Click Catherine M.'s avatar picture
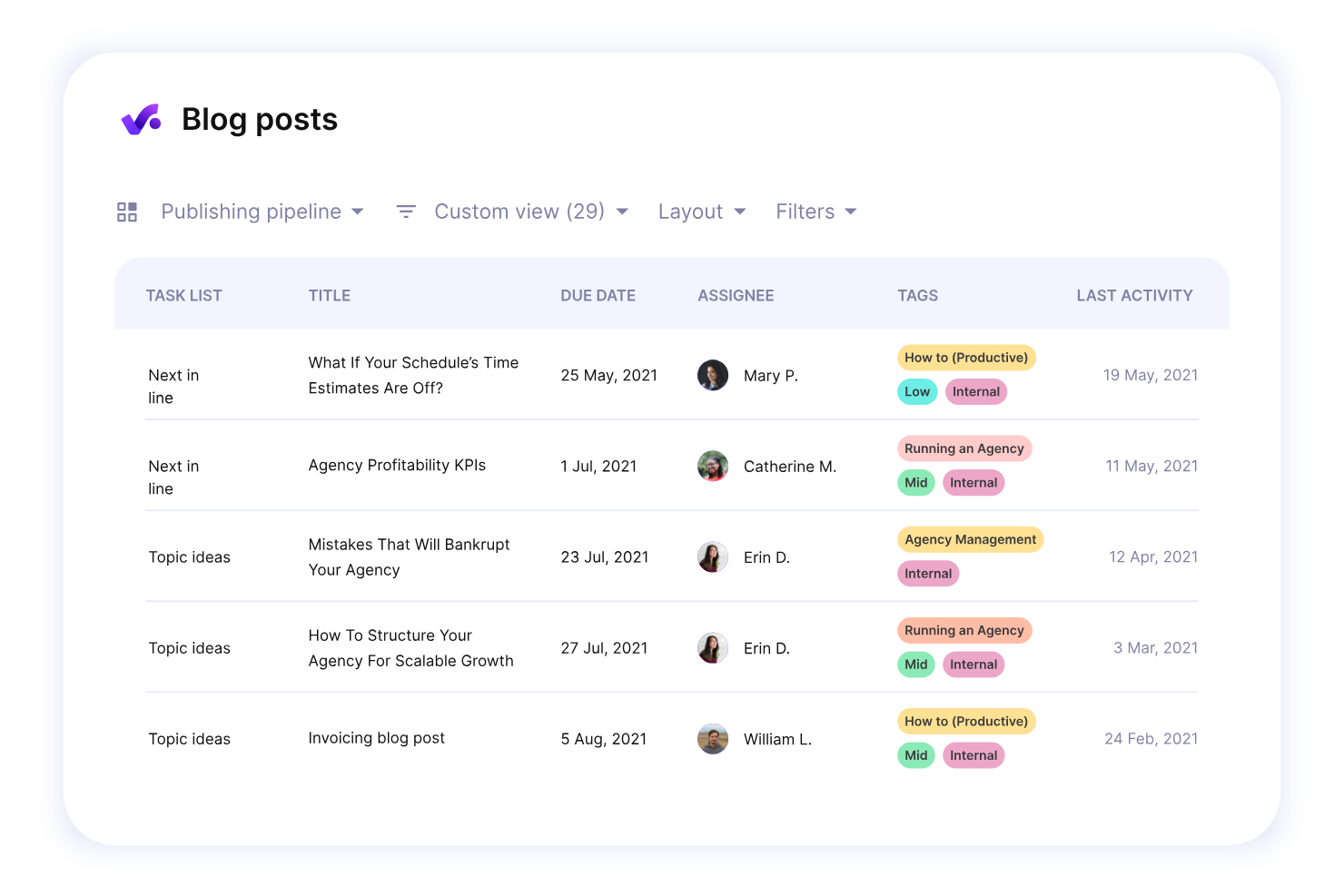 [x=713, y=466]
